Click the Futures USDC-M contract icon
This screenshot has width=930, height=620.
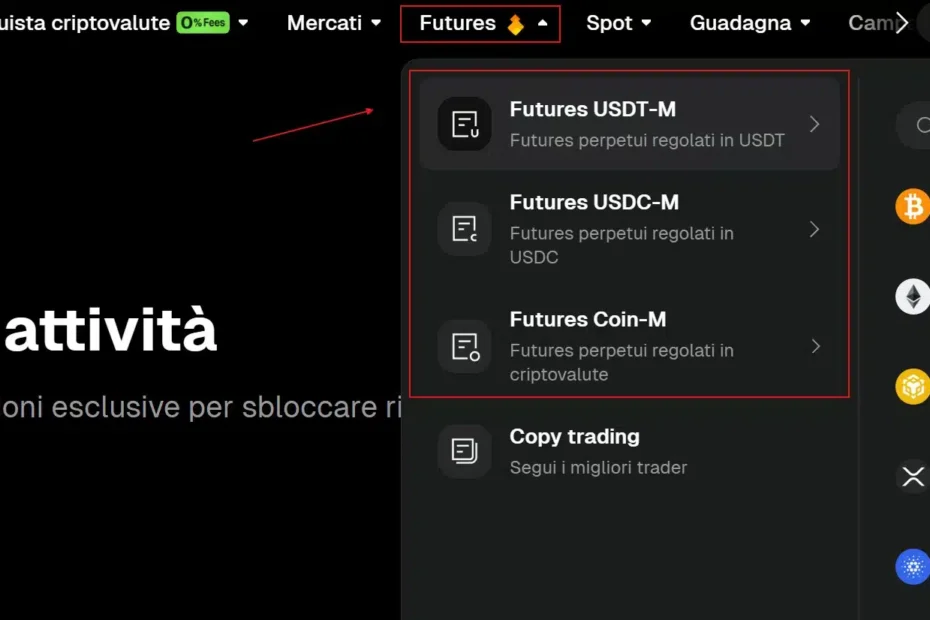point(464,229)
